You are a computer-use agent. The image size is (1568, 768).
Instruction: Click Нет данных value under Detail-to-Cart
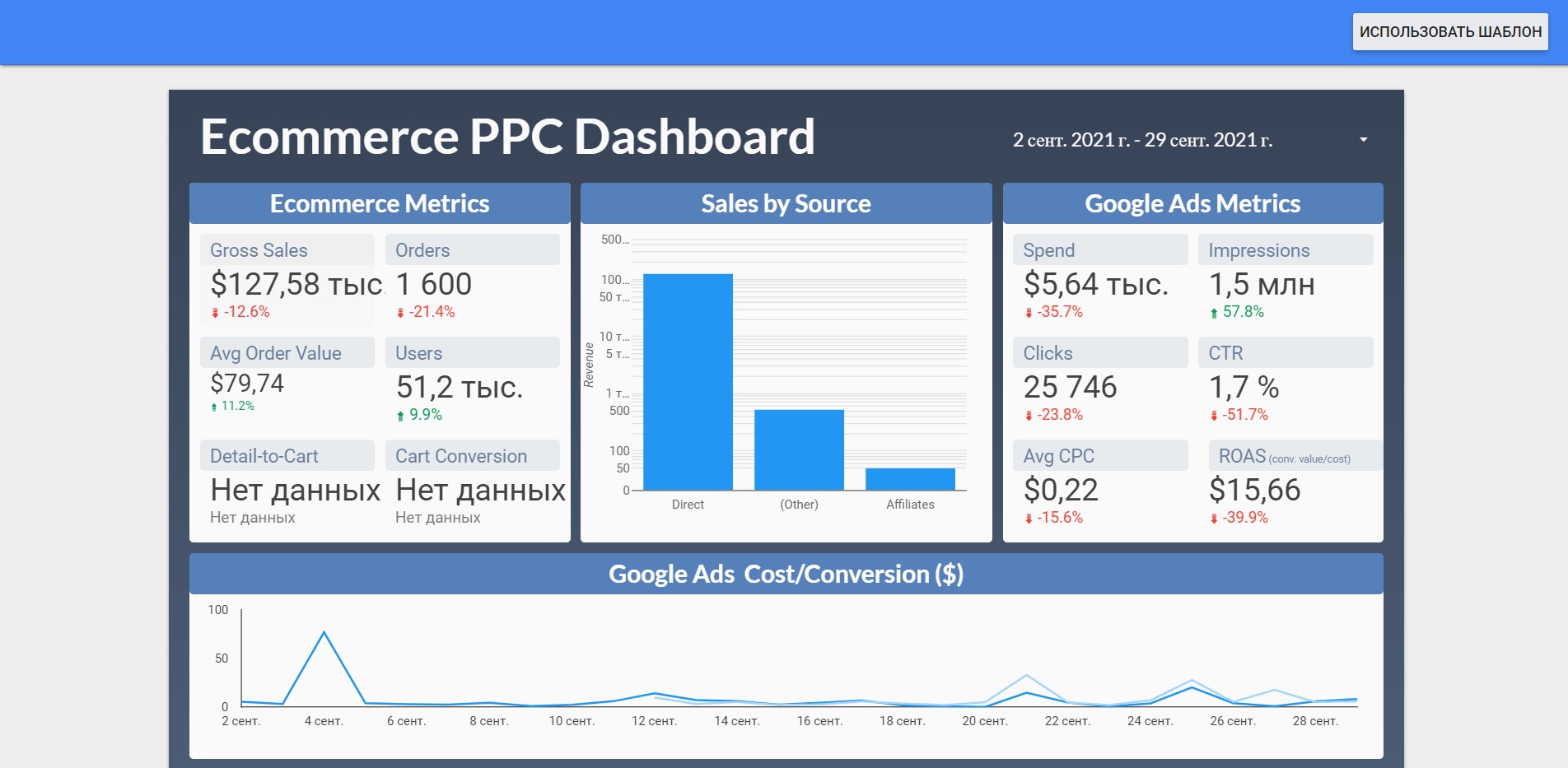point(296,491)
